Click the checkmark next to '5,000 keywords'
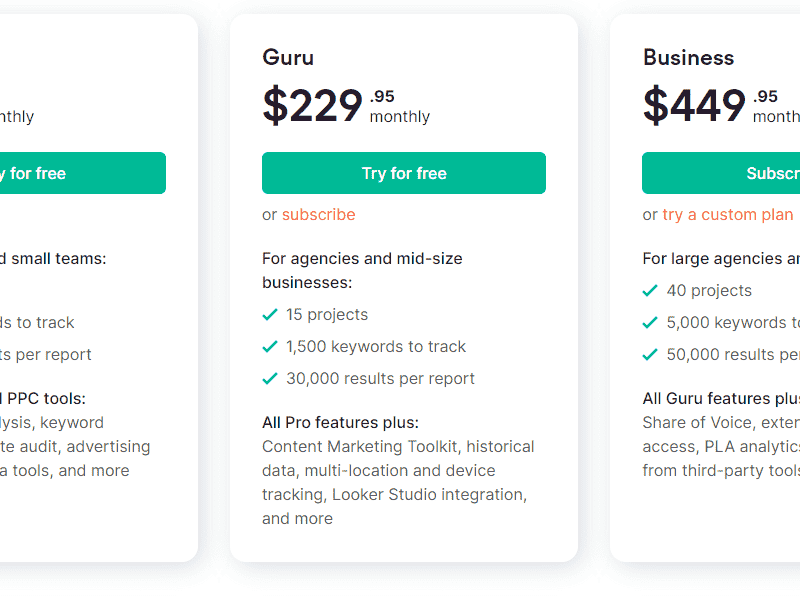The height and width of the screenshot is (596, 800). tap(650, 322)
